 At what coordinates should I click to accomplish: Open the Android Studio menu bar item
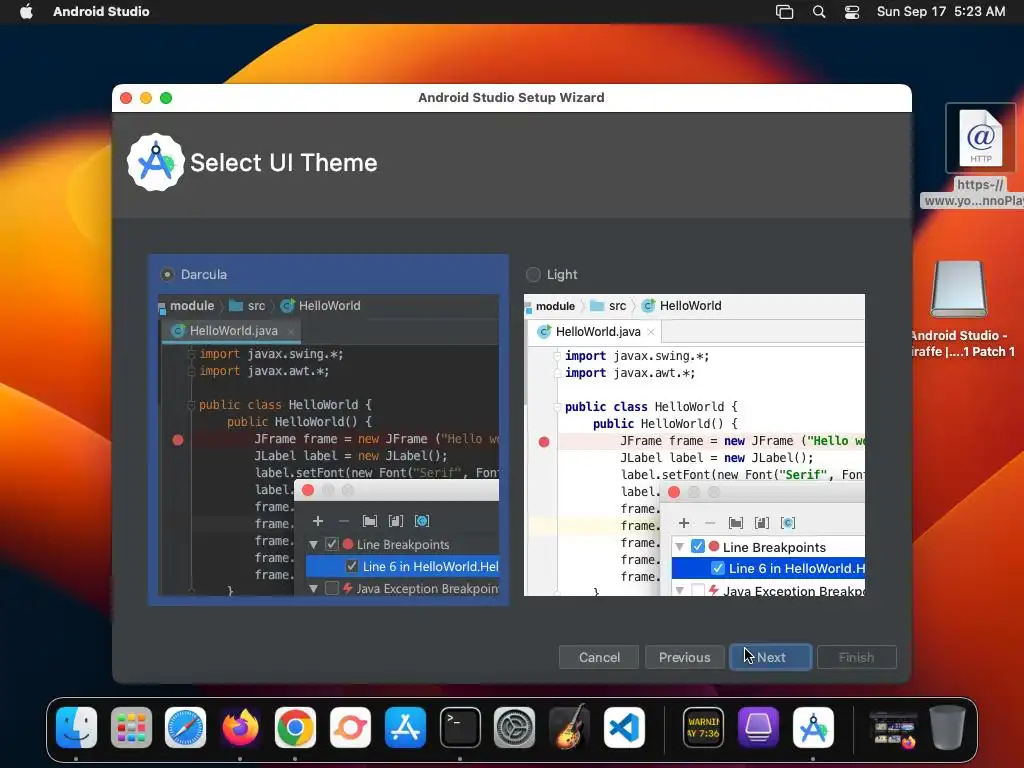tap(101, 12)
